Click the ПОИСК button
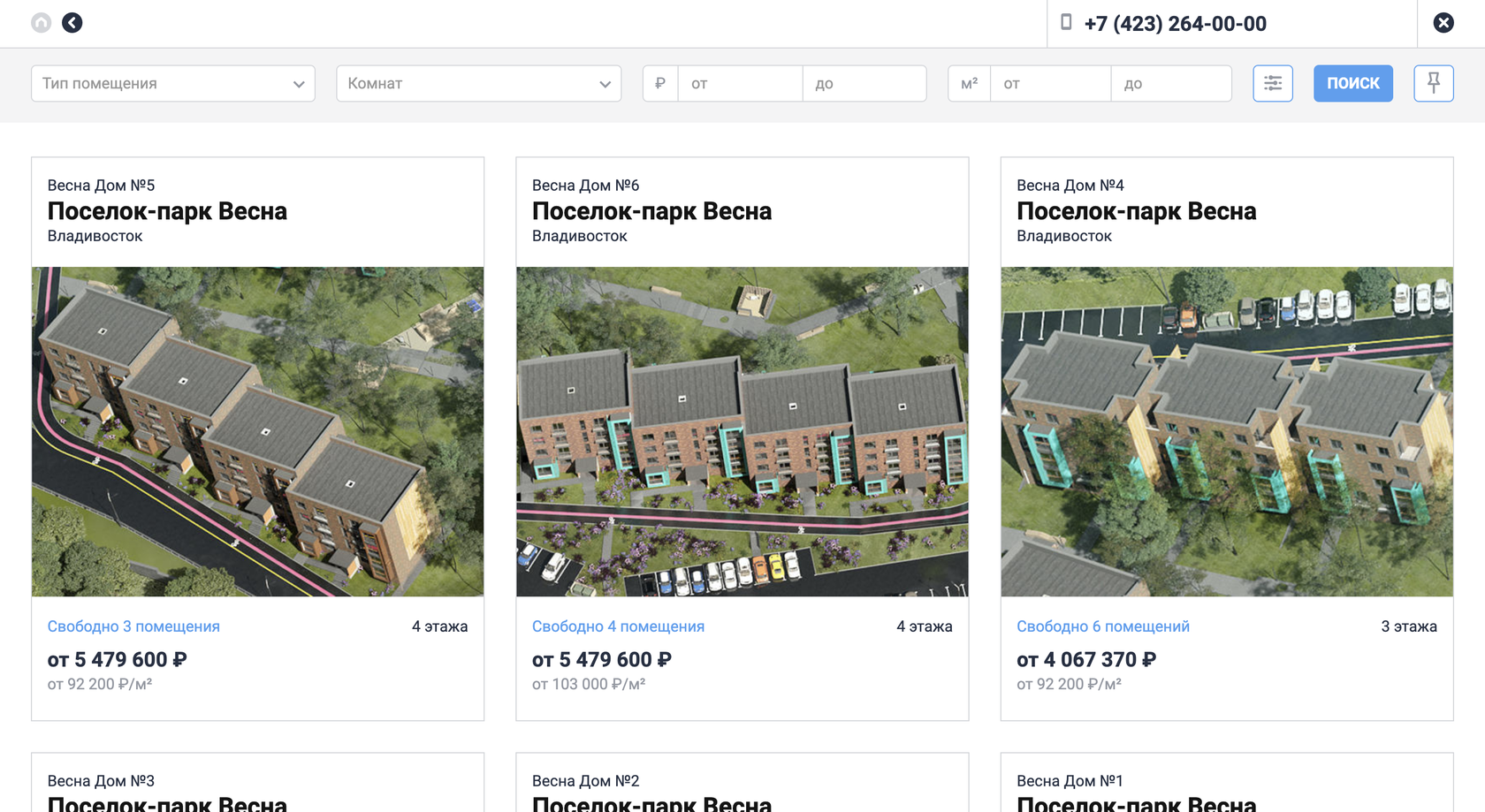The height and width of the screenshot is (812, 1485). pyautogui.click(x=1353, y=83)
